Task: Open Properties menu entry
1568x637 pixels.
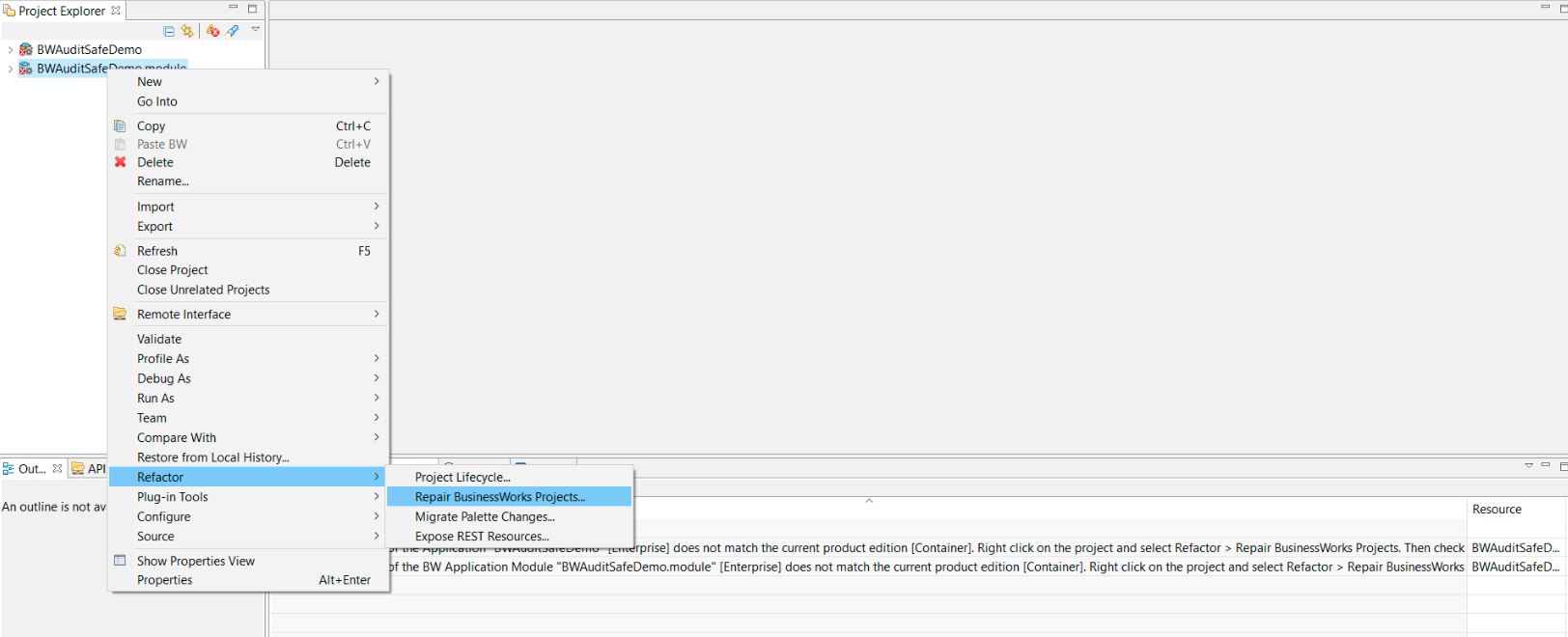Action: 249,580
